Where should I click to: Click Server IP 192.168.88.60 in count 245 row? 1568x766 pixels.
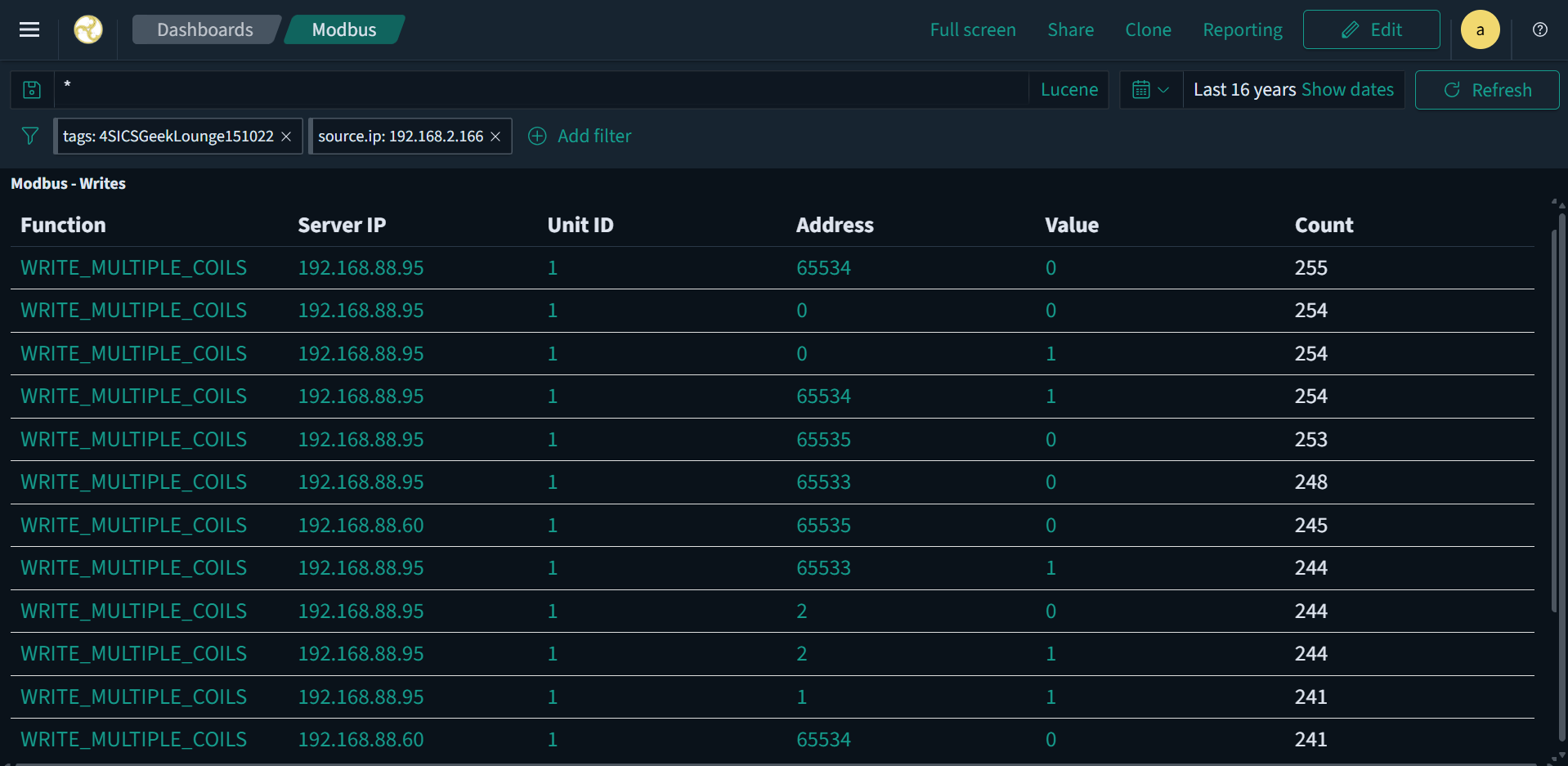361,525
